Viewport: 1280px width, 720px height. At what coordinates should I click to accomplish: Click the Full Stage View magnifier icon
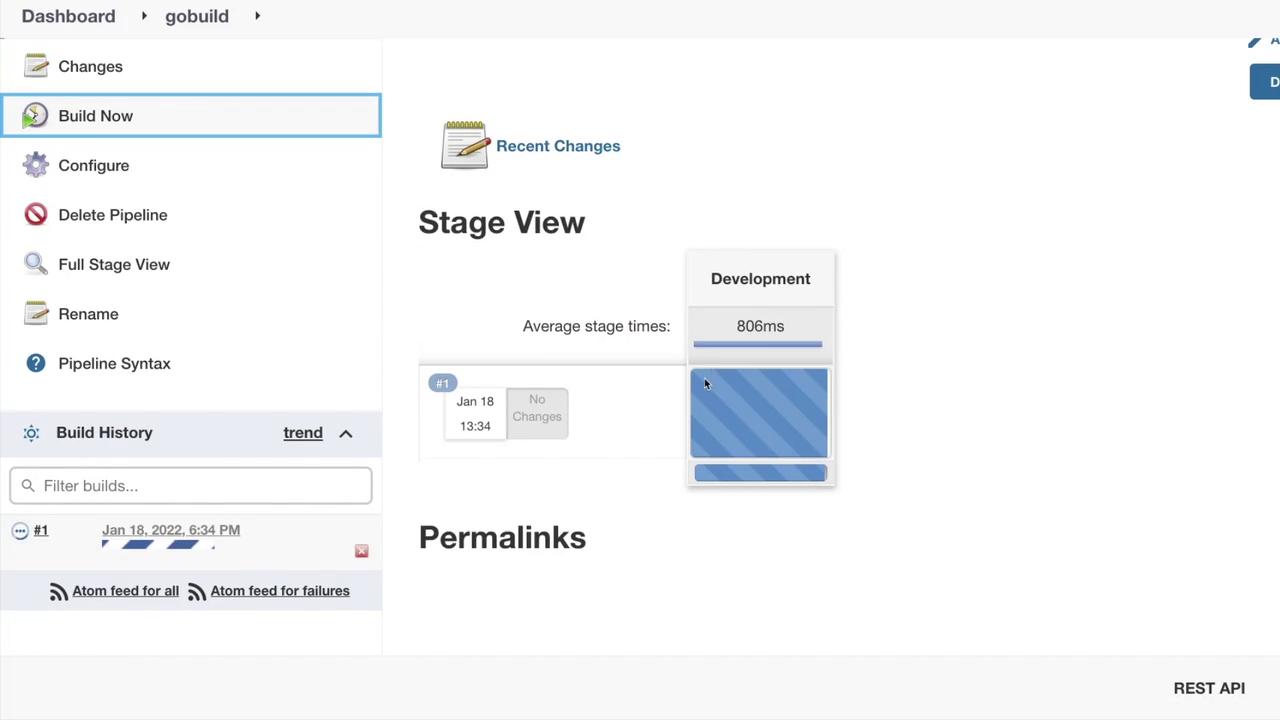[x=36, y=264]
